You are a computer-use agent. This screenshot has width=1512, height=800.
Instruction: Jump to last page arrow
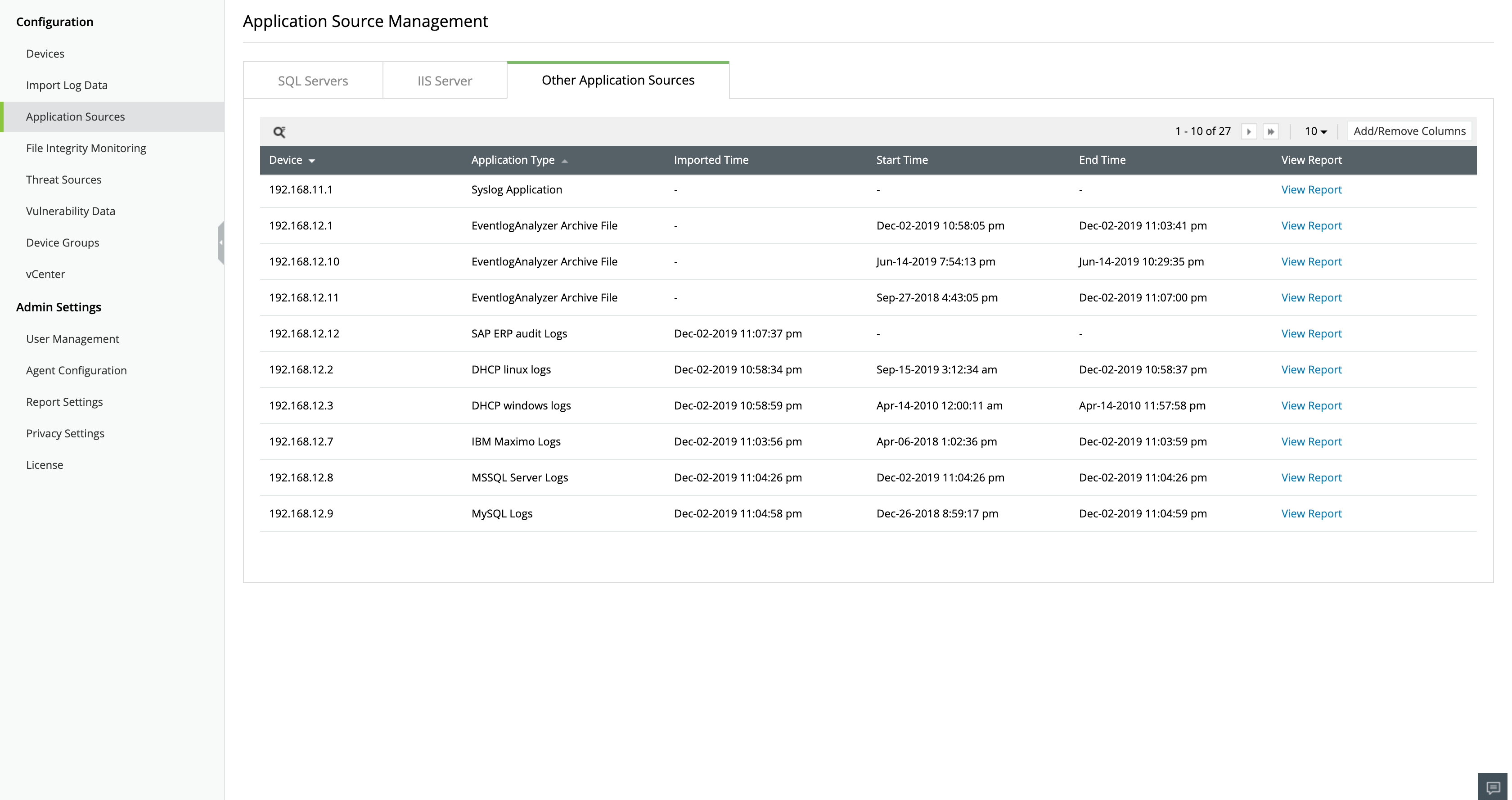(x=1271, y=131)
